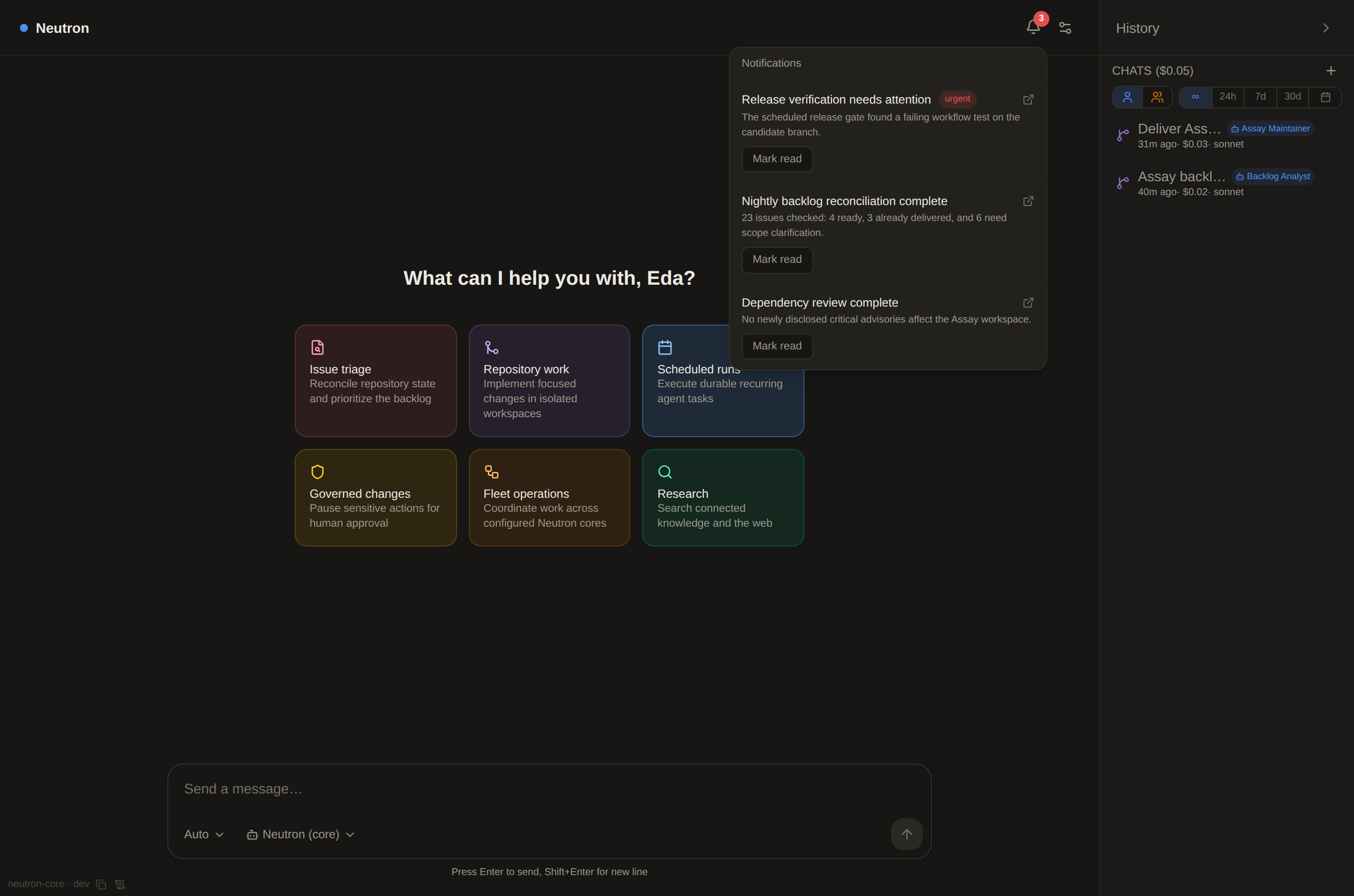Mark Dependency review notification as read
The height and width of the screenshot is (896, 1354).
[777, 346]
